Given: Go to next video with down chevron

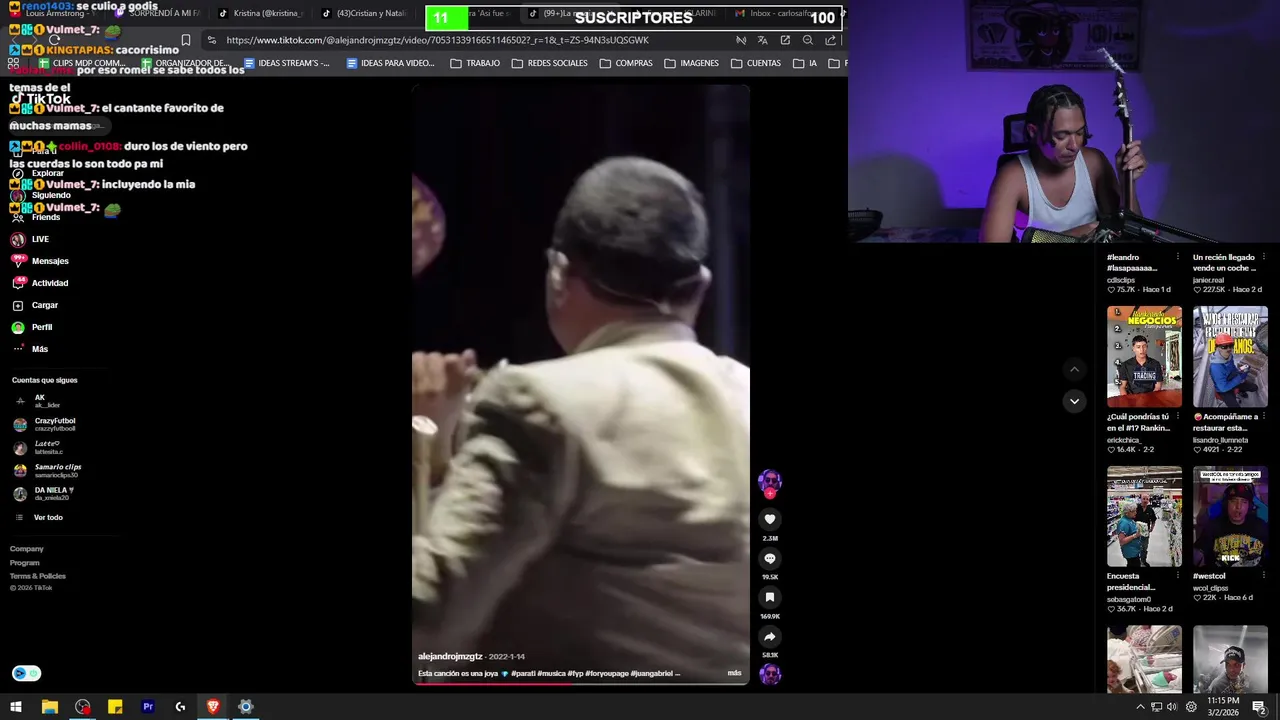Looking at the screenshot, I should pyautogui.click(x=1074, y=401).
